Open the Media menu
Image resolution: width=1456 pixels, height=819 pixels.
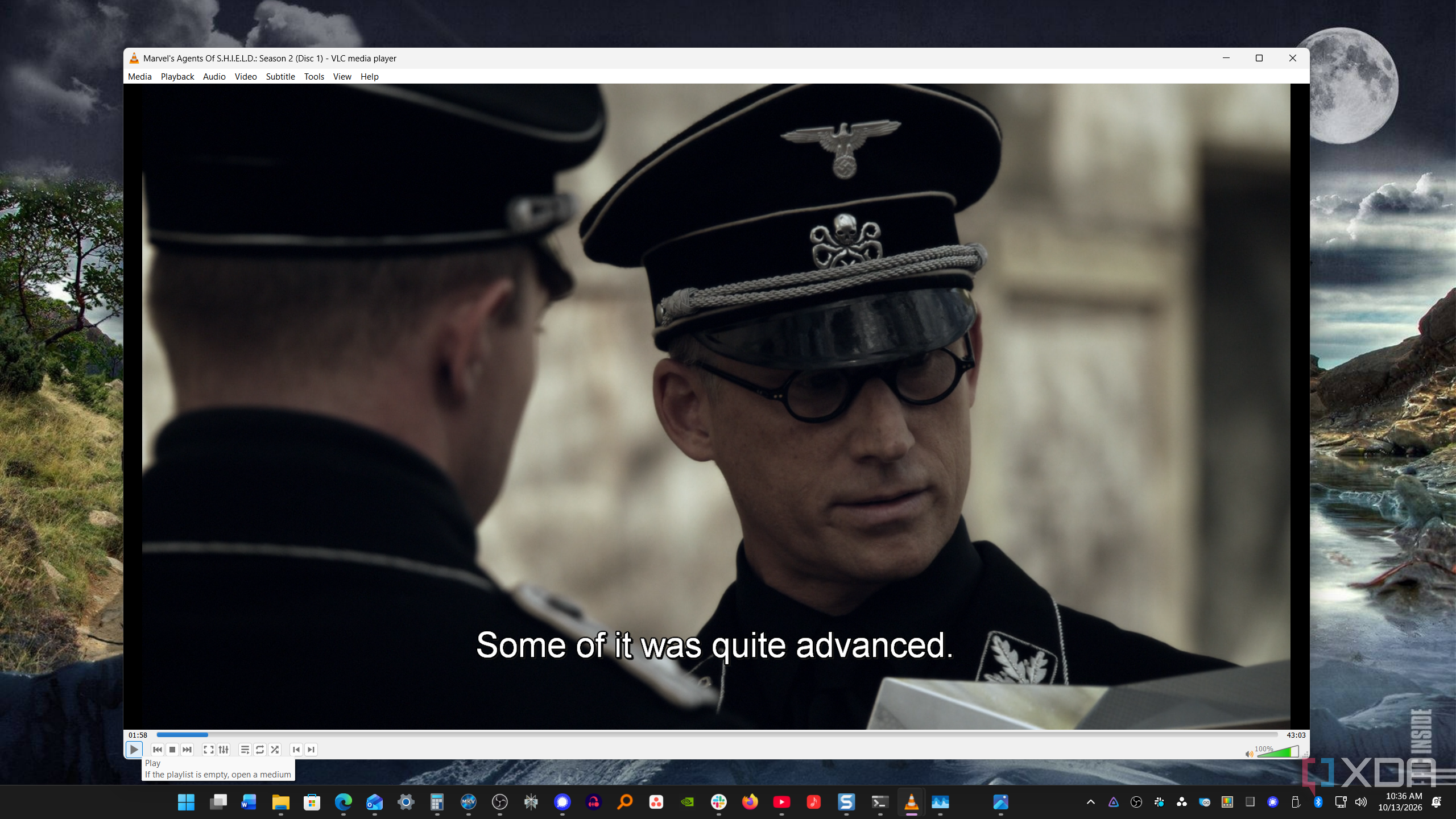tap(140, 77)
